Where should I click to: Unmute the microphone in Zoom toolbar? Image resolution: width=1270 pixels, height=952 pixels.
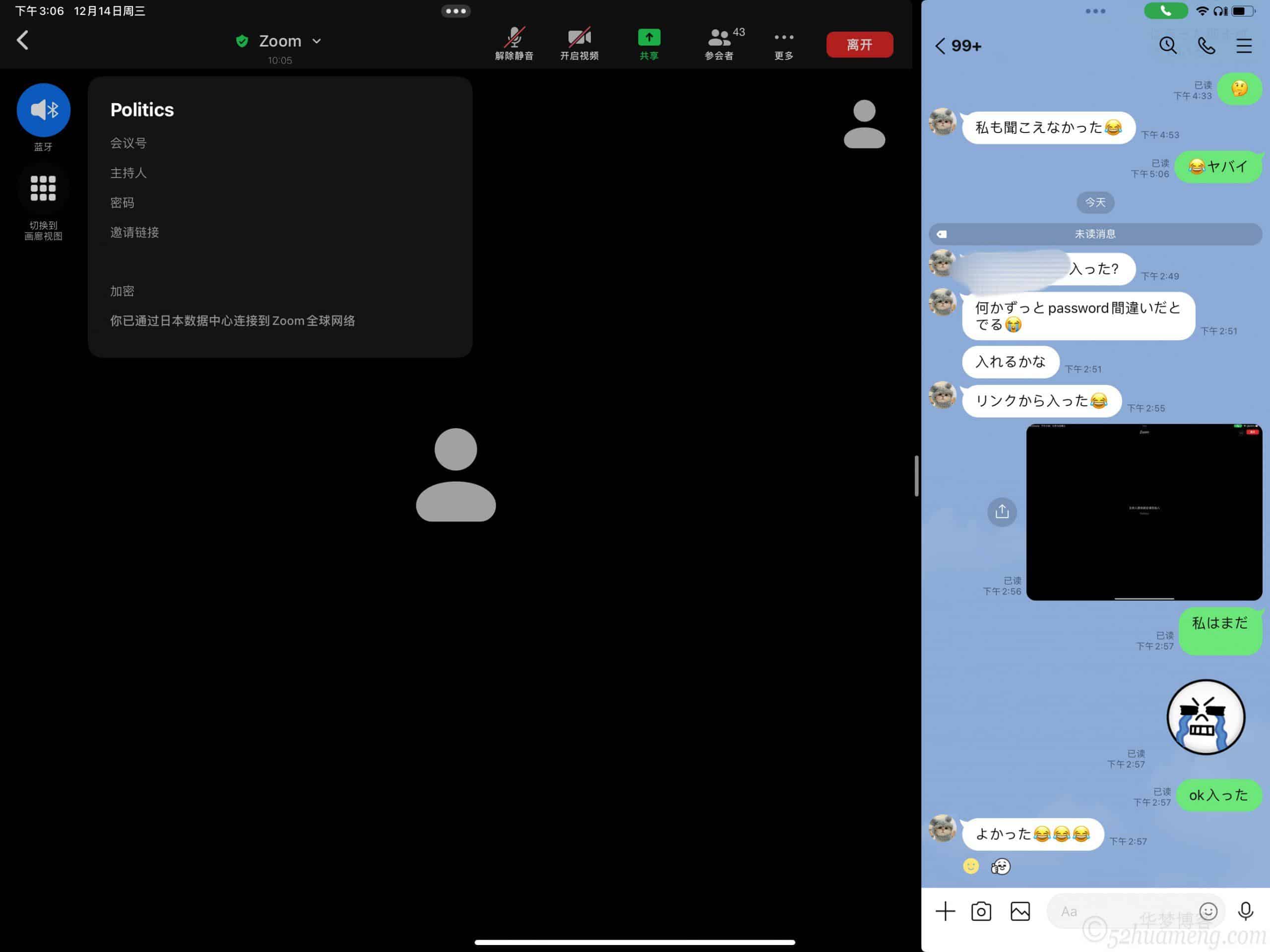click(514, 43)
